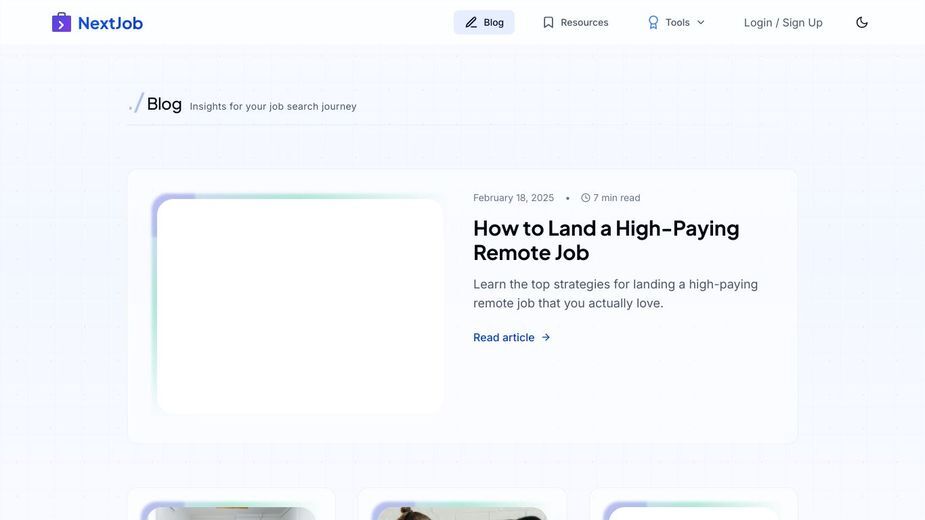Open the Tools menu

pyautogui.click(x=676, y=22)
